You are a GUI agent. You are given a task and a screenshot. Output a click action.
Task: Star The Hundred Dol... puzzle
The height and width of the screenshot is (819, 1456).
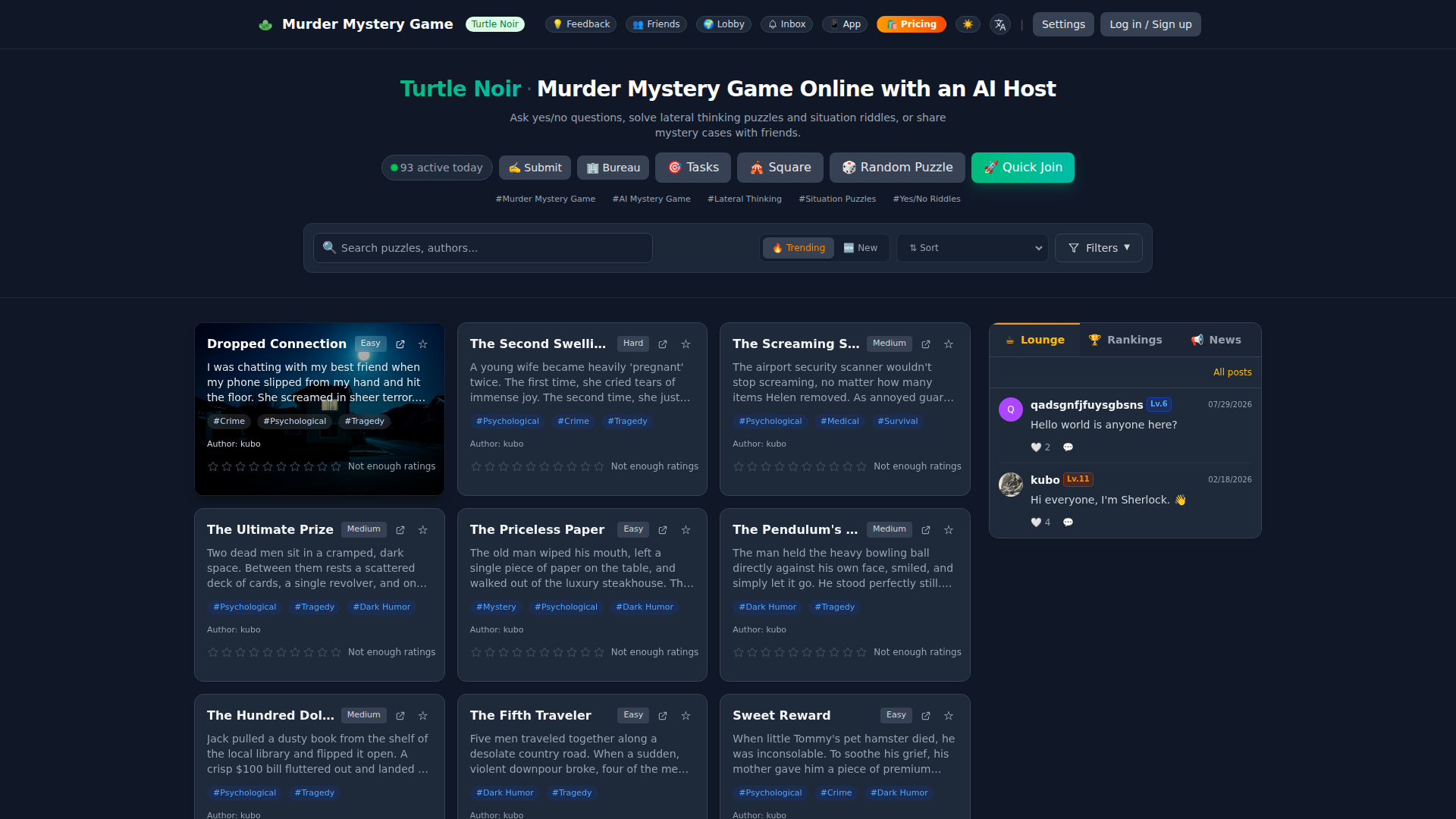(x=423, y=716)
